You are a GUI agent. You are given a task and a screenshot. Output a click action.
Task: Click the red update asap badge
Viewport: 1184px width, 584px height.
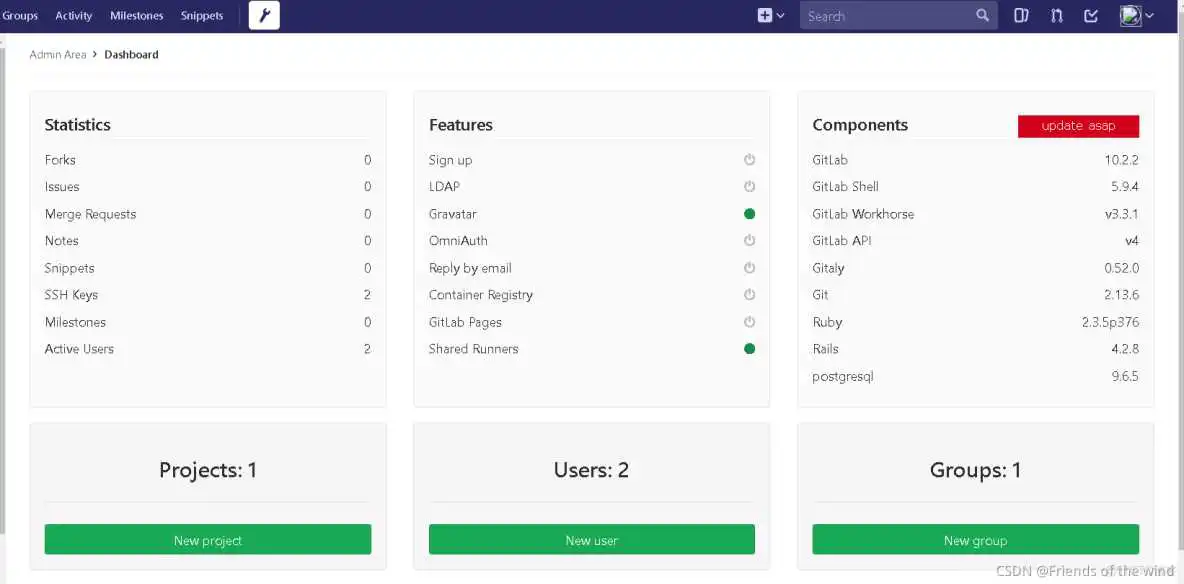click(x=1078, y=126)
